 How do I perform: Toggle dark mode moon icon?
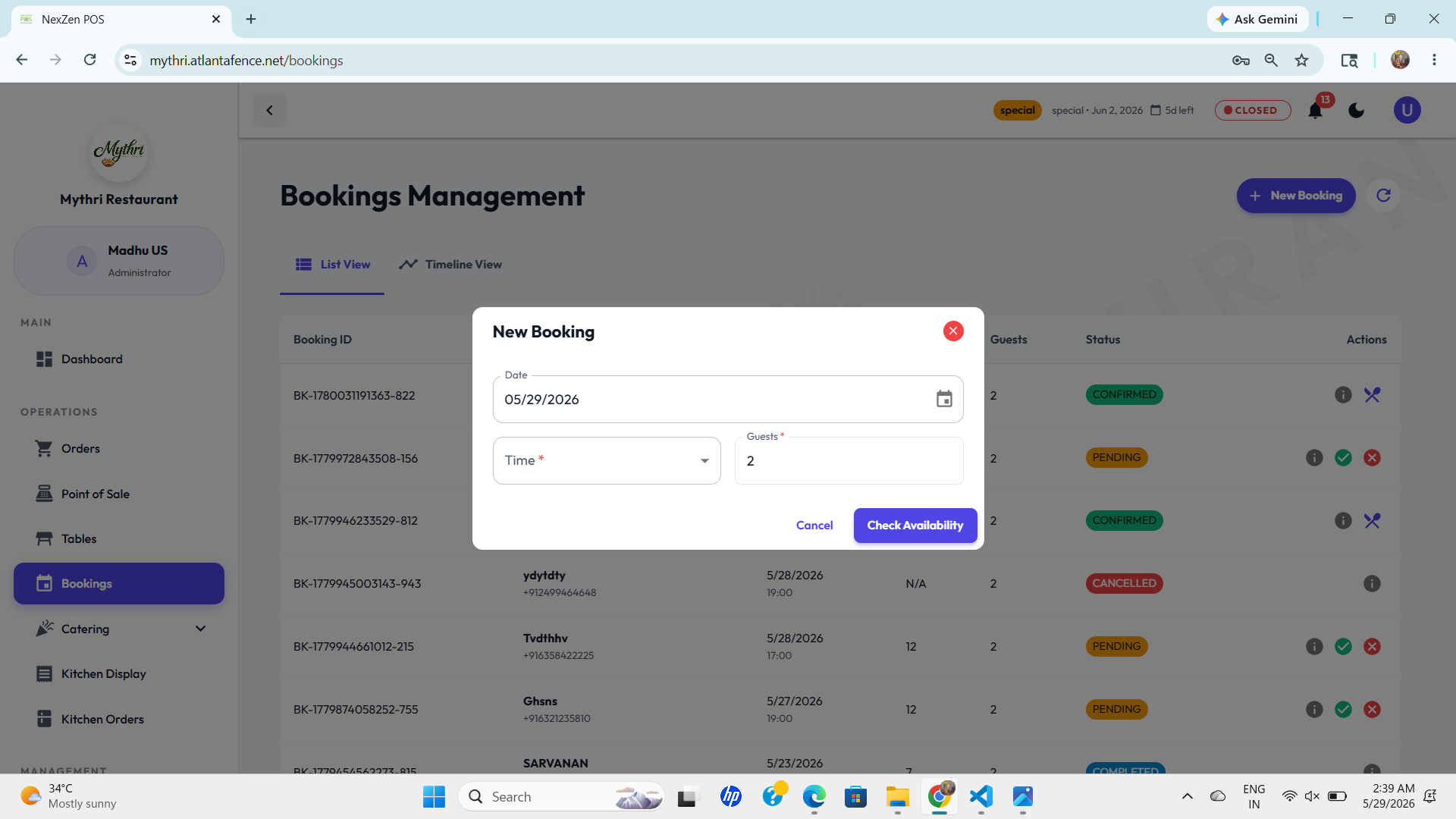1357,111
